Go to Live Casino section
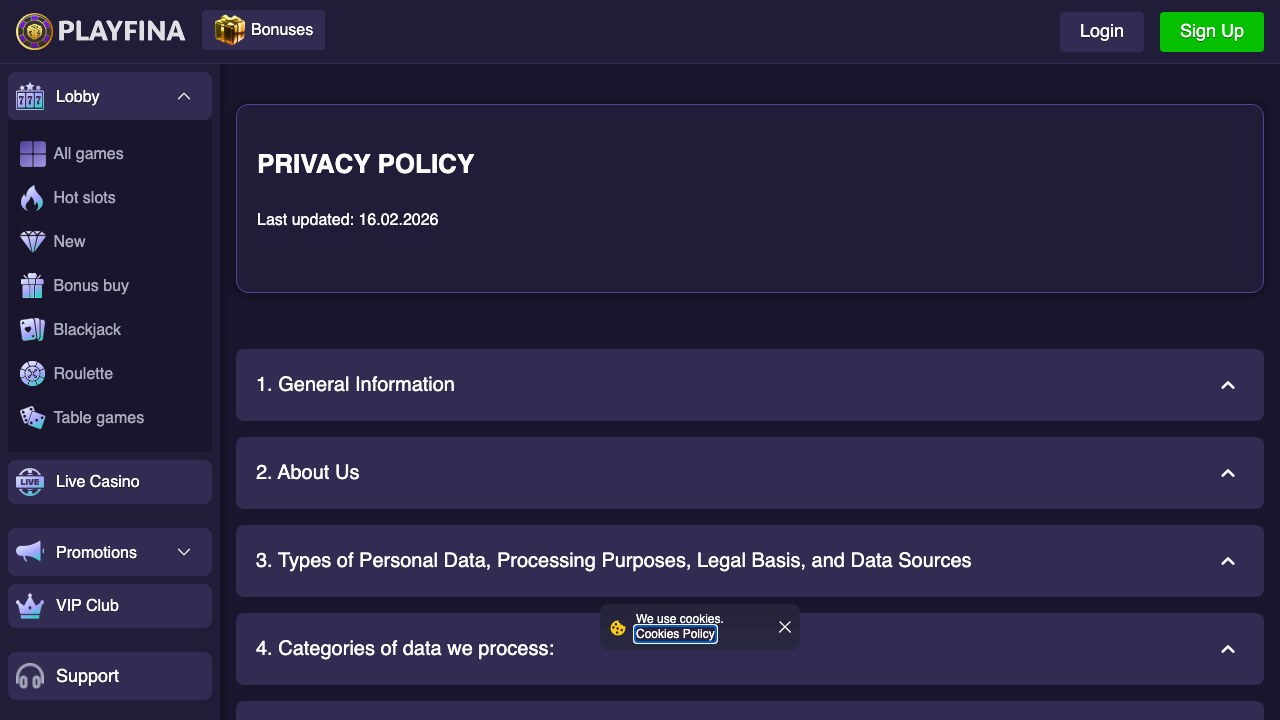Viewport: 1280px width, 720px height. point(110,482)
